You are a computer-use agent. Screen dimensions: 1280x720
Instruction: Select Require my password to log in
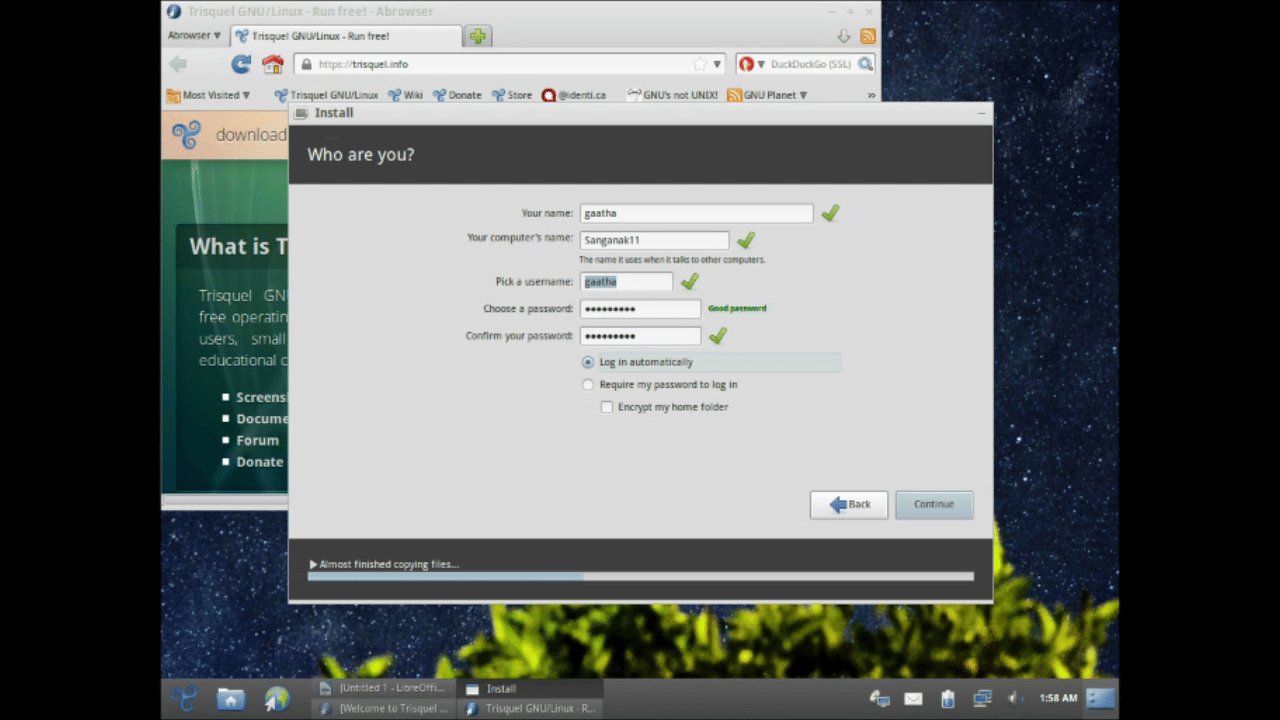[x=588, y=385]
